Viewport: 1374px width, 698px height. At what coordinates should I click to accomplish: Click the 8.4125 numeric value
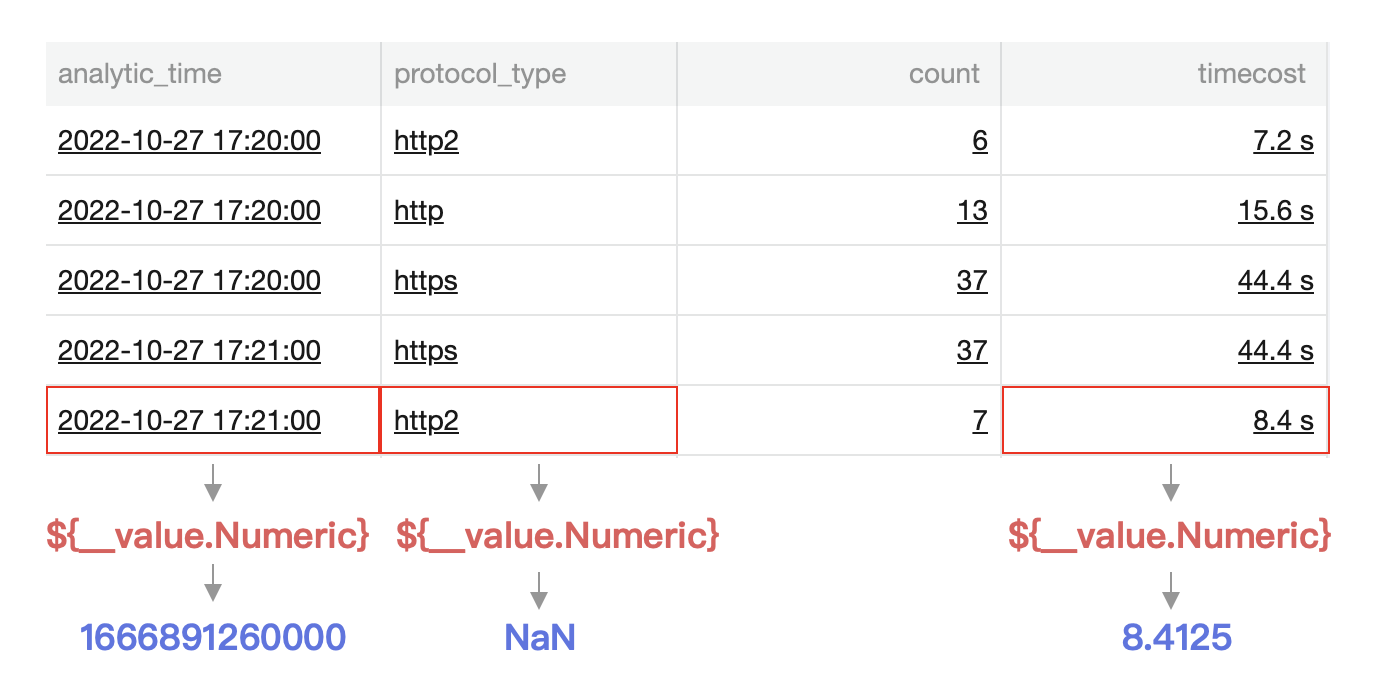[1176, 637]
